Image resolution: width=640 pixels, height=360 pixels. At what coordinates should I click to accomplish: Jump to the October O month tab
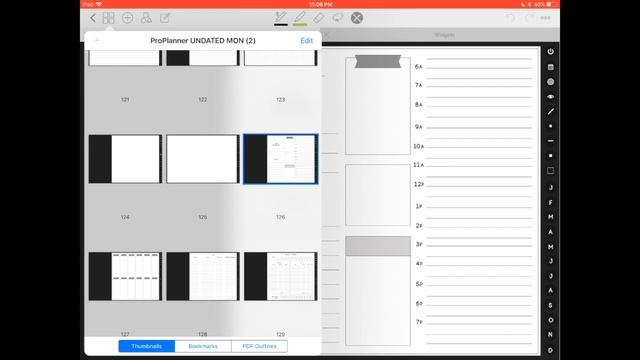(x=551, y=320)
